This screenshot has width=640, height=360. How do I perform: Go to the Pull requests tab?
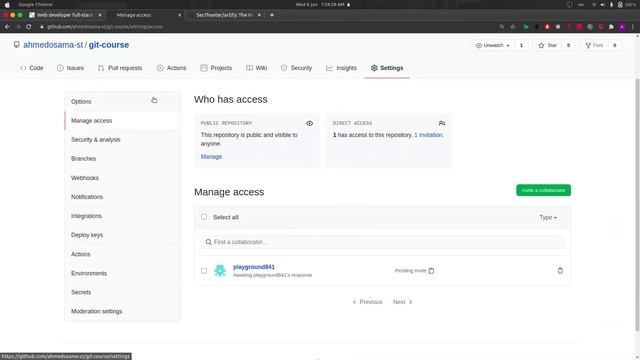tap(120, 68)
